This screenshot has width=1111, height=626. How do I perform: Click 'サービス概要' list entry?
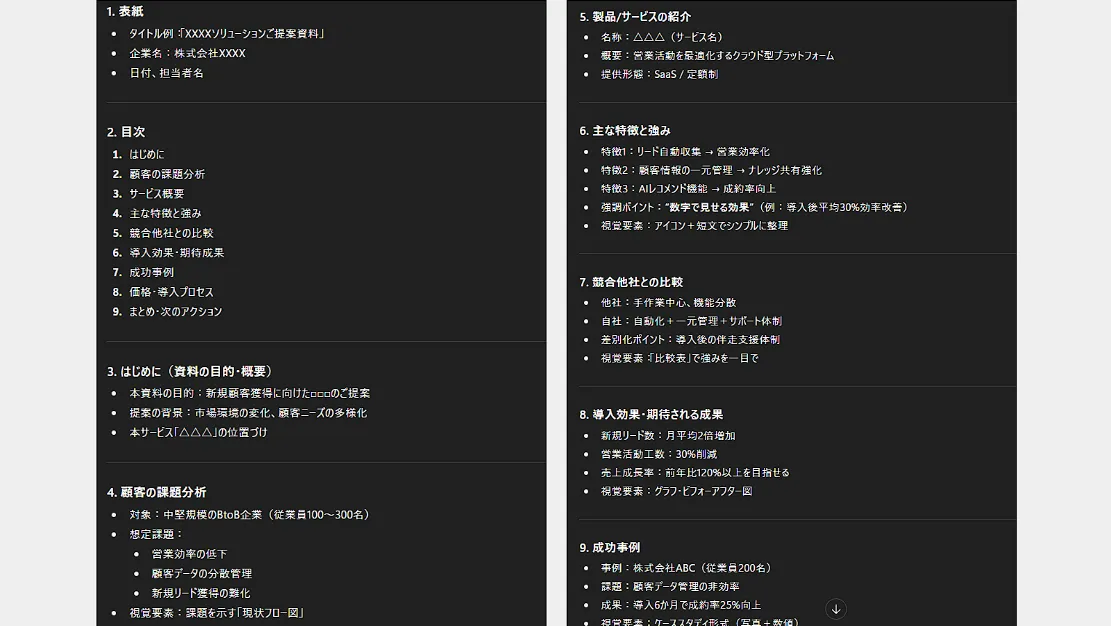(156, 194)
